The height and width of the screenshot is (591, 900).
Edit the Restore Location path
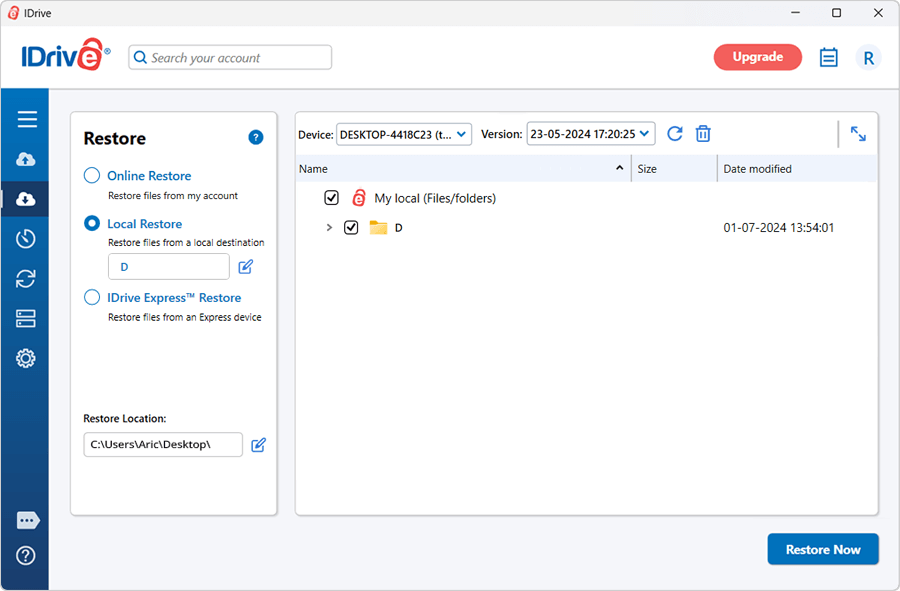coord(258,445)
